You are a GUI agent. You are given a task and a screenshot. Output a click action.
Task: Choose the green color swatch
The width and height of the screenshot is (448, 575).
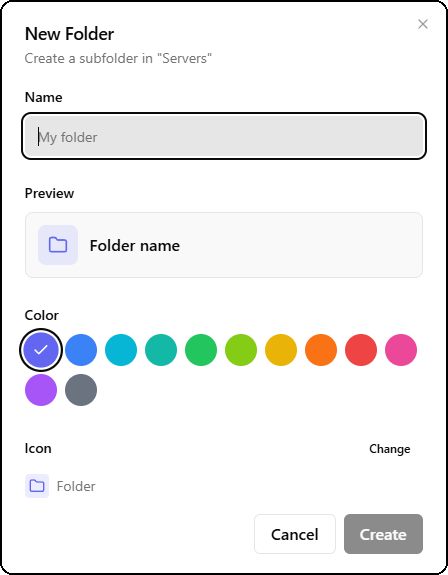[201, 350]
